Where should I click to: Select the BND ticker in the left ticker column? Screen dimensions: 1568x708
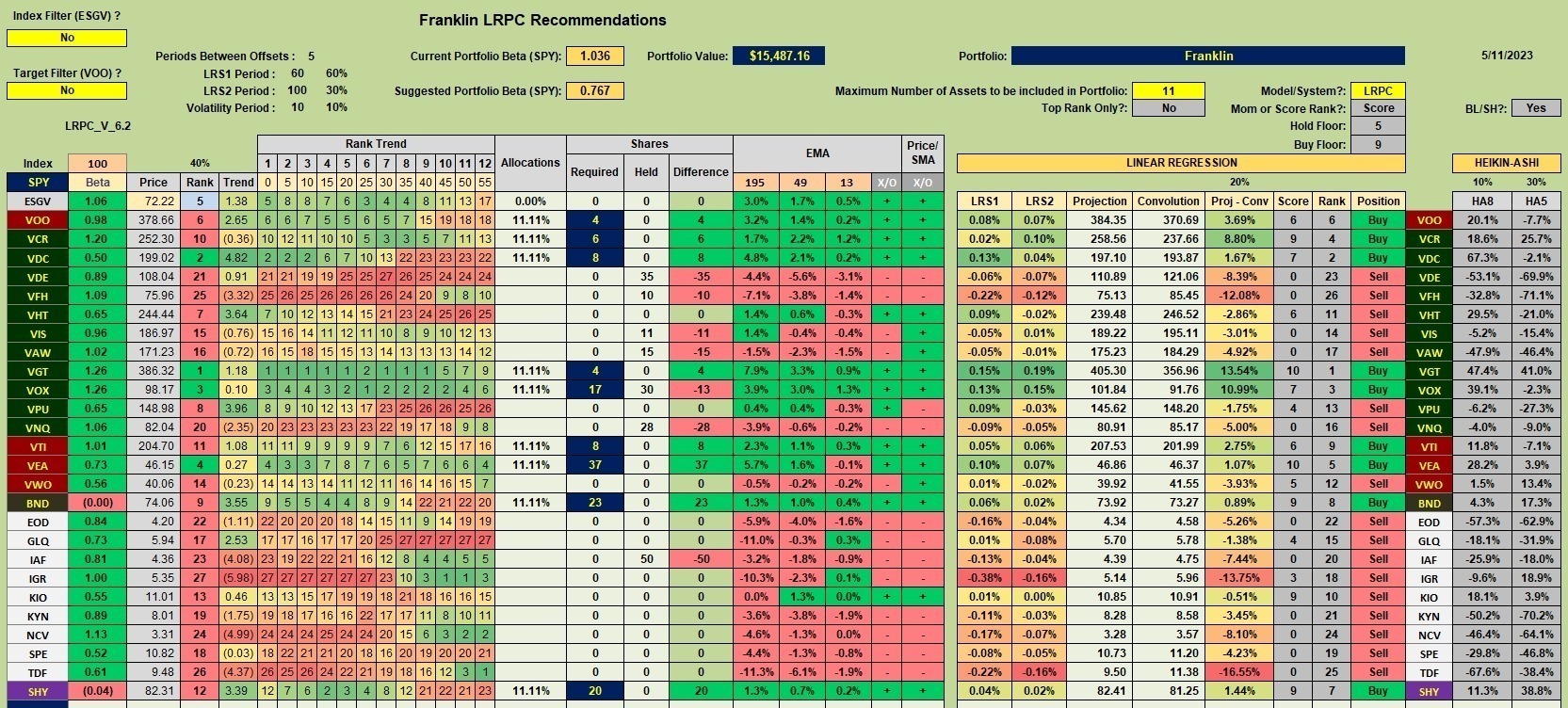click(39, 503)
